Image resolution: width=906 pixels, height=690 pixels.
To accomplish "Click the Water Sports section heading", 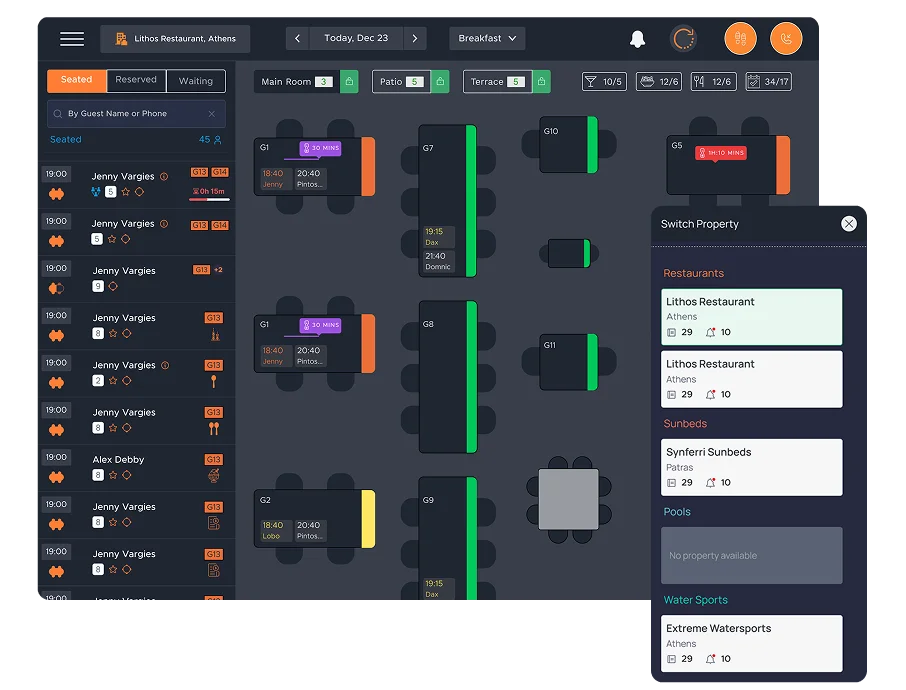I will point(695,600).
